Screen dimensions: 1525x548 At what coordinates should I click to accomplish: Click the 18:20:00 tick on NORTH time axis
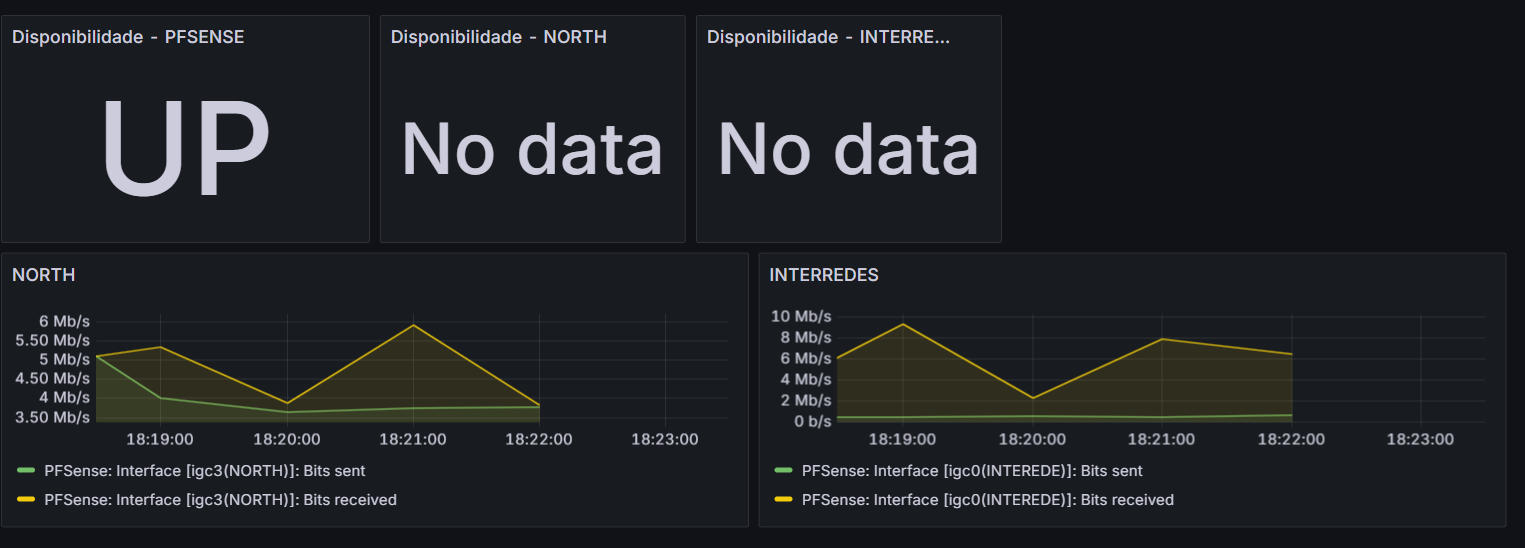click(287, 439)
